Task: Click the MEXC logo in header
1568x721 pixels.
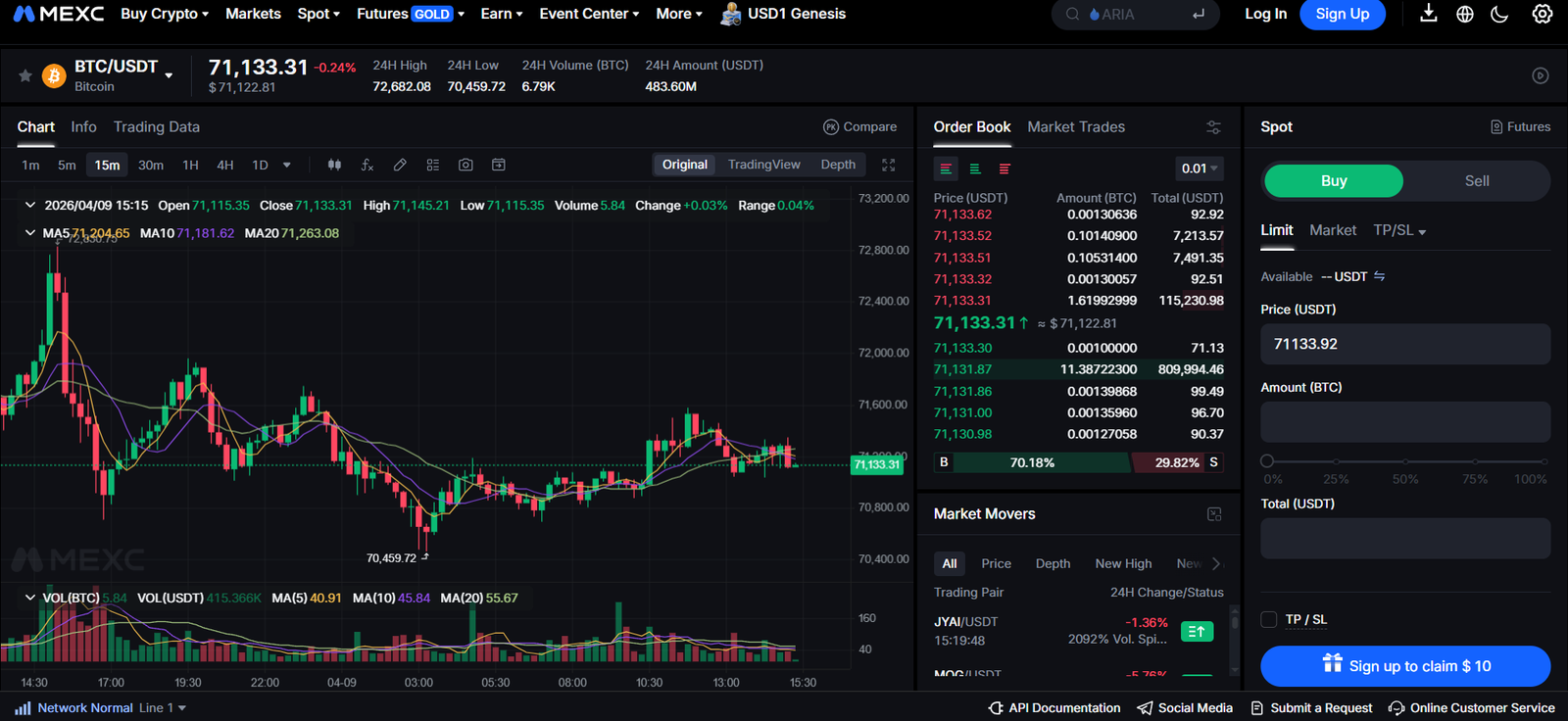Action: (x=59, y=14)
